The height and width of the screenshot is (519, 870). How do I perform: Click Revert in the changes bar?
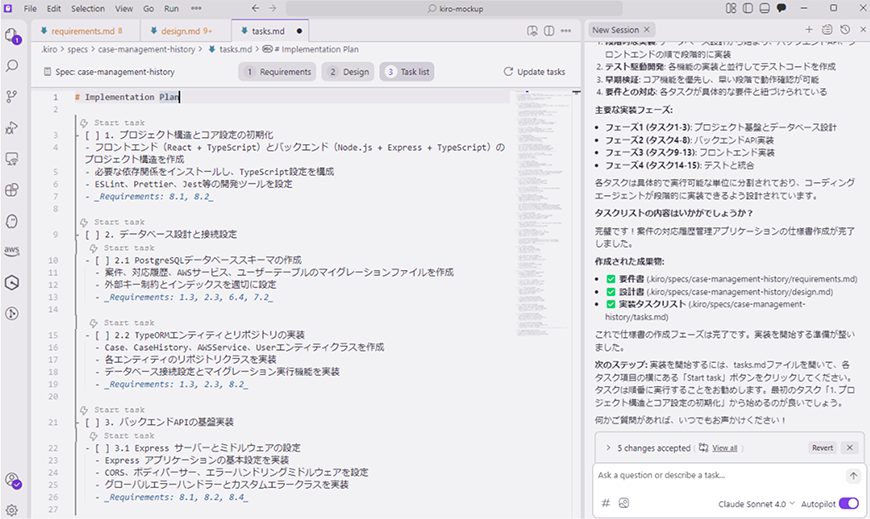[x=822, y=447]
